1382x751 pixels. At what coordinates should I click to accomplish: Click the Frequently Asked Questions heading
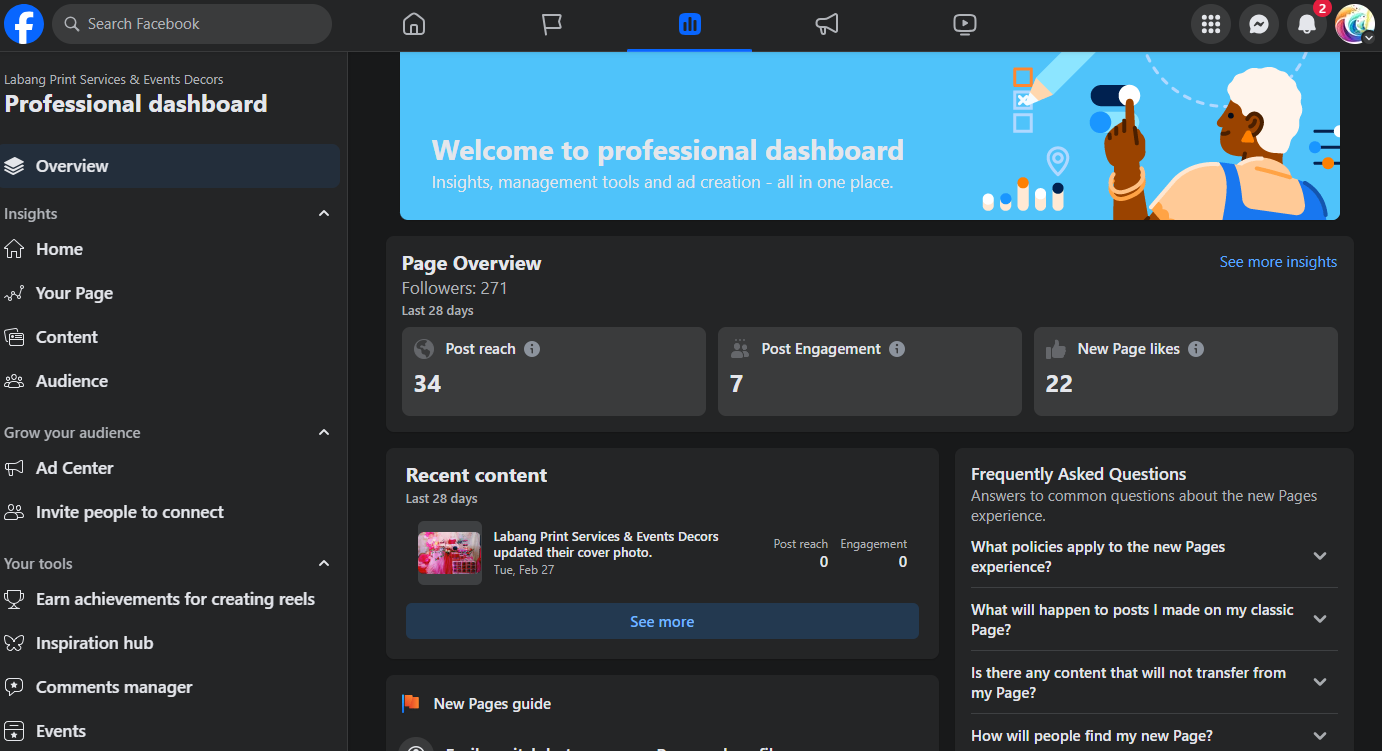pos(1079,474)
